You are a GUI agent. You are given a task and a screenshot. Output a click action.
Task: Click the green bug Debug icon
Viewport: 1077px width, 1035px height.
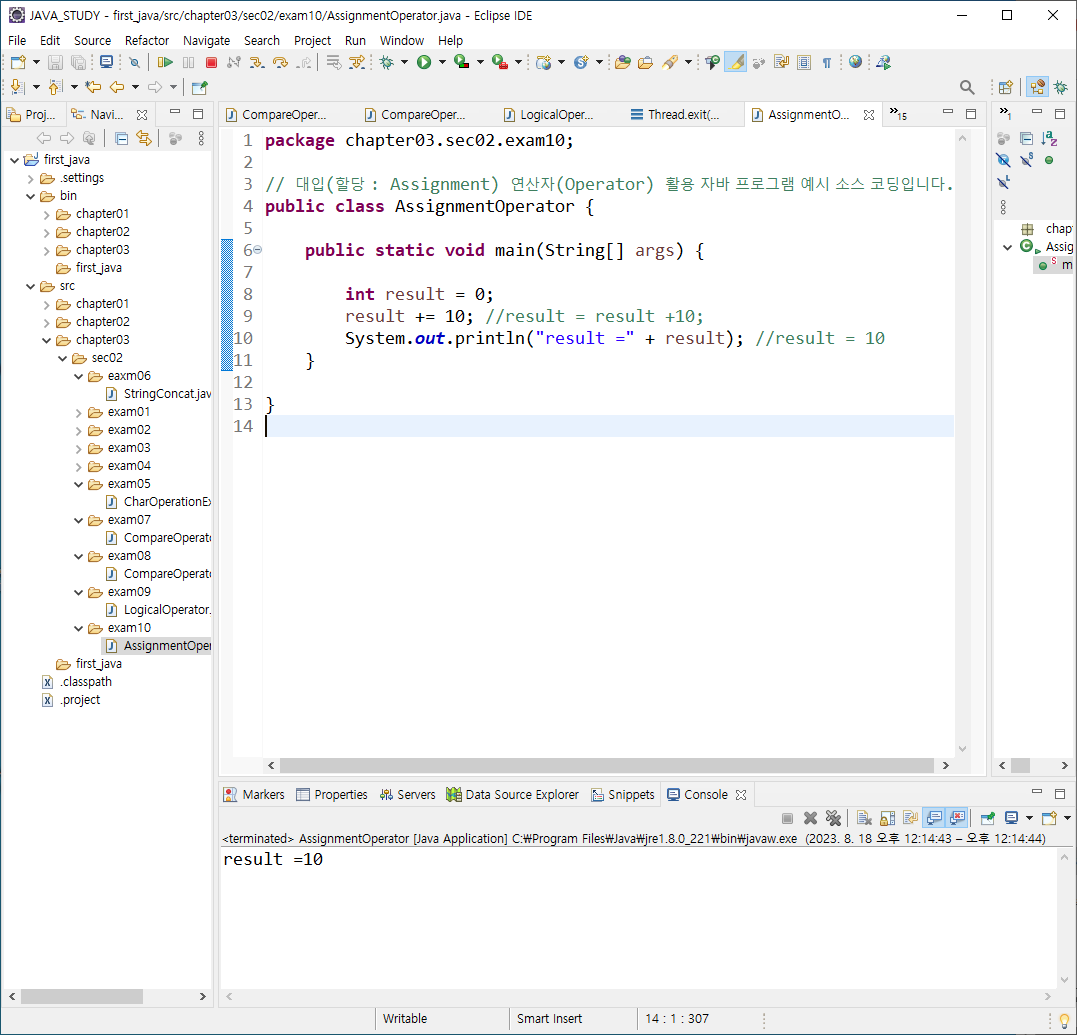pos(387,62)
